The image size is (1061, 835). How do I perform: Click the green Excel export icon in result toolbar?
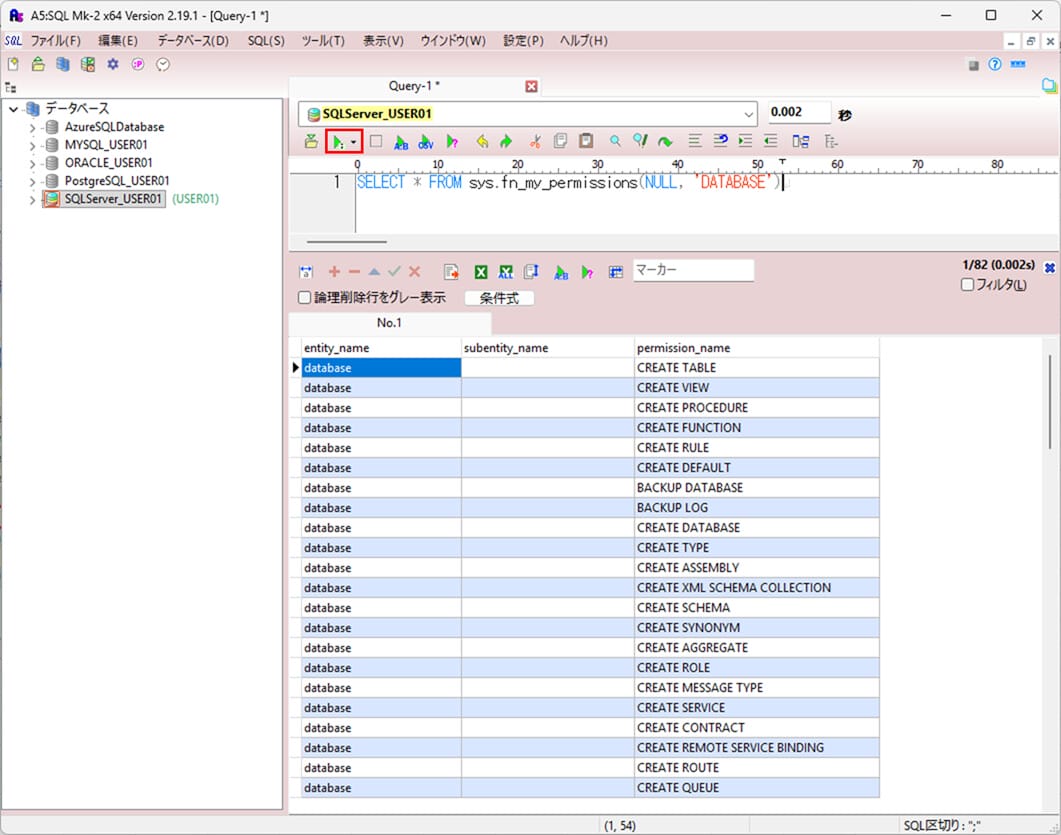pos(481,272)
